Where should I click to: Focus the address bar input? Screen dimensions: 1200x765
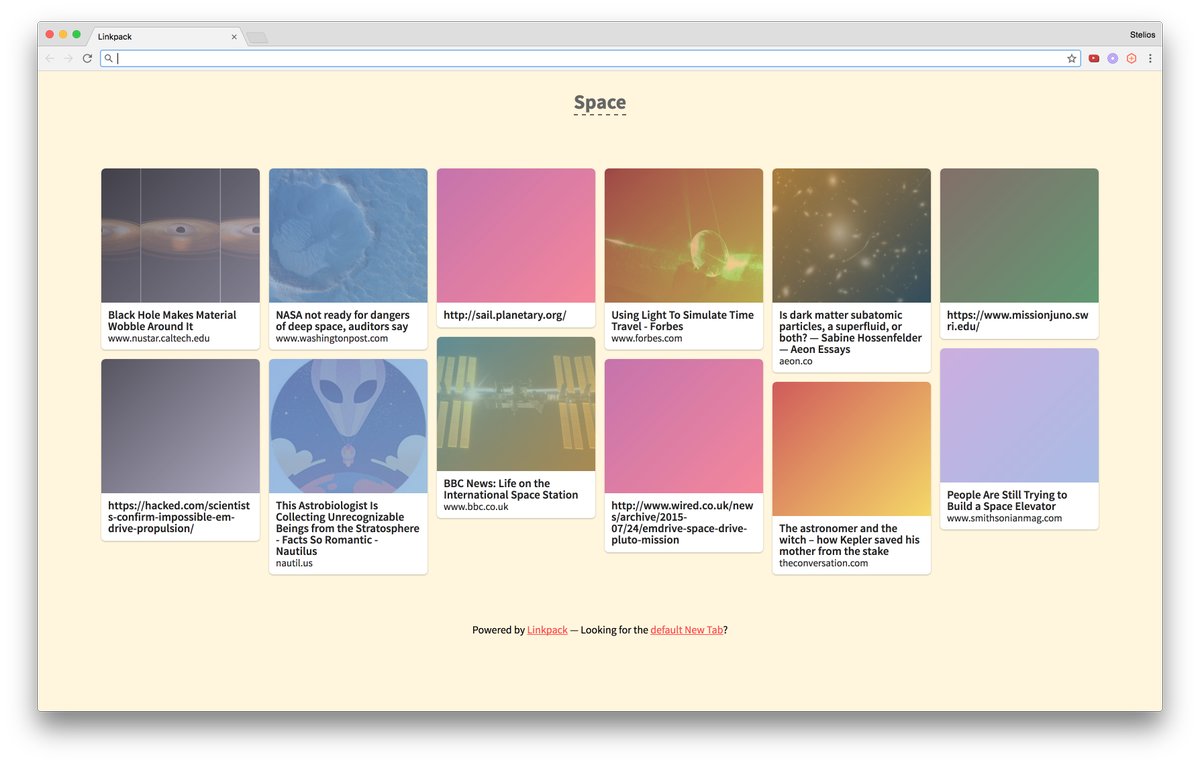point(590,59)
